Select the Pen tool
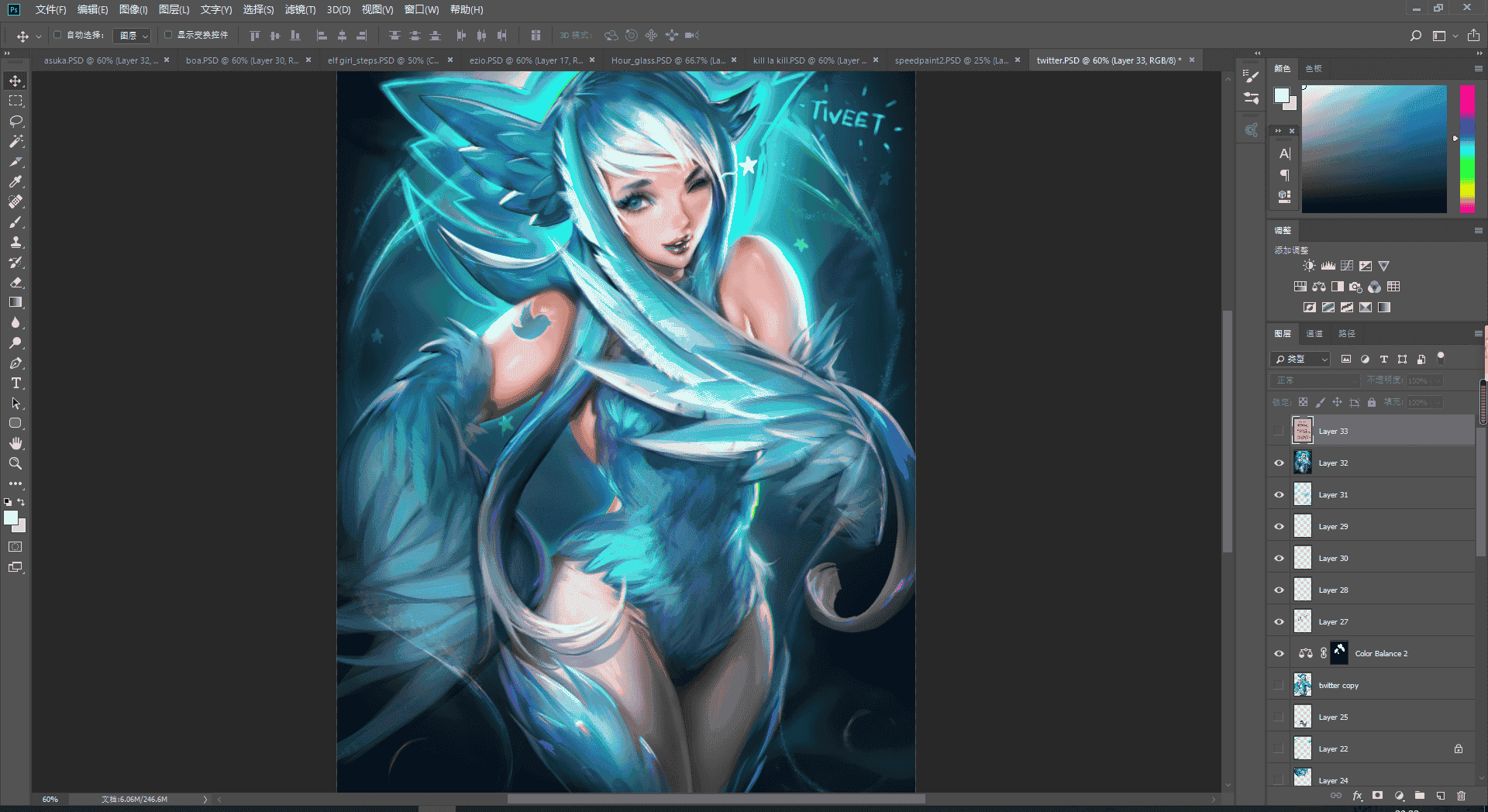This screenshot has width=1488, height=812. [x=15, y=363]
